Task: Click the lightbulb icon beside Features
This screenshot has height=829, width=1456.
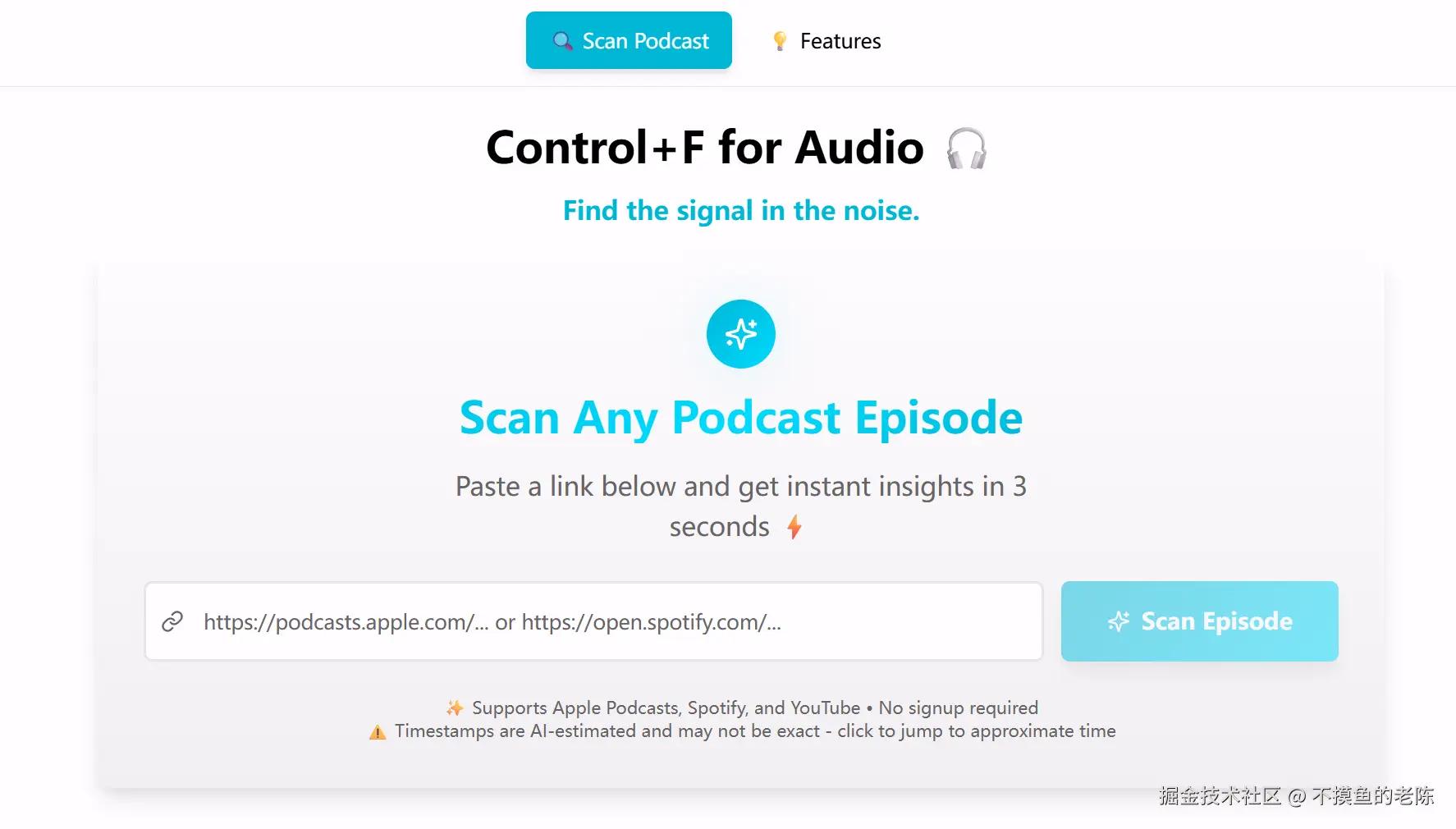Action: click(780, 41)
